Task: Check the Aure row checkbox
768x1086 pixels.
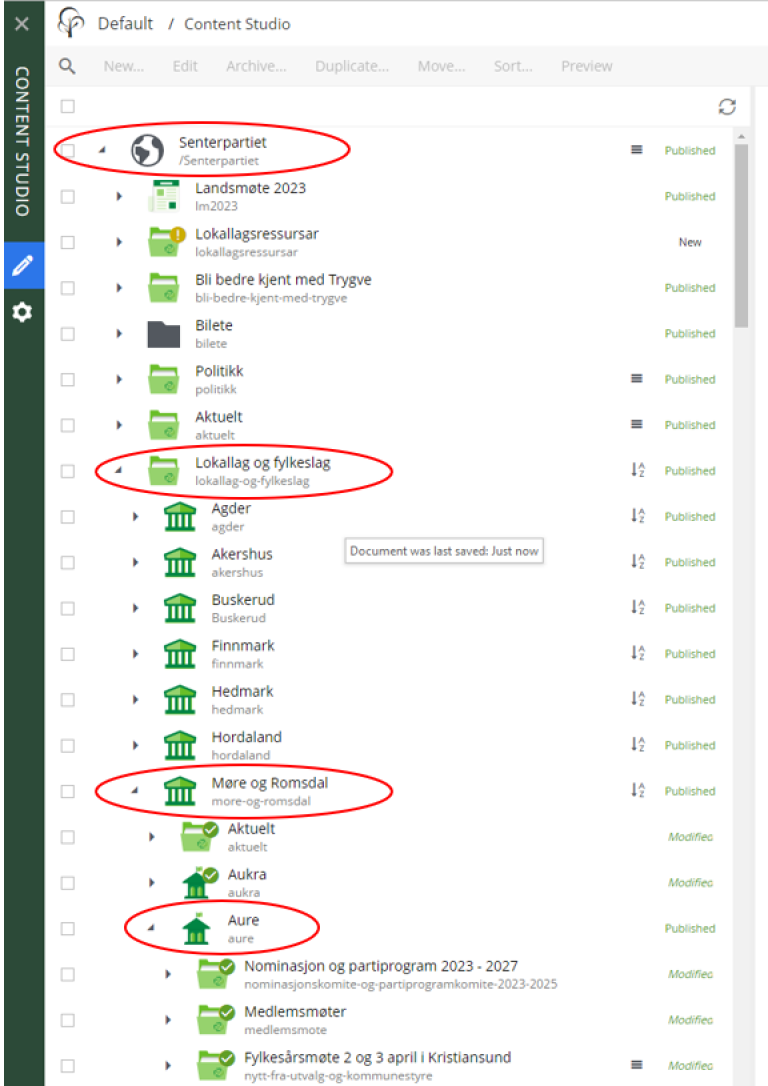Action: coord(68,929)
